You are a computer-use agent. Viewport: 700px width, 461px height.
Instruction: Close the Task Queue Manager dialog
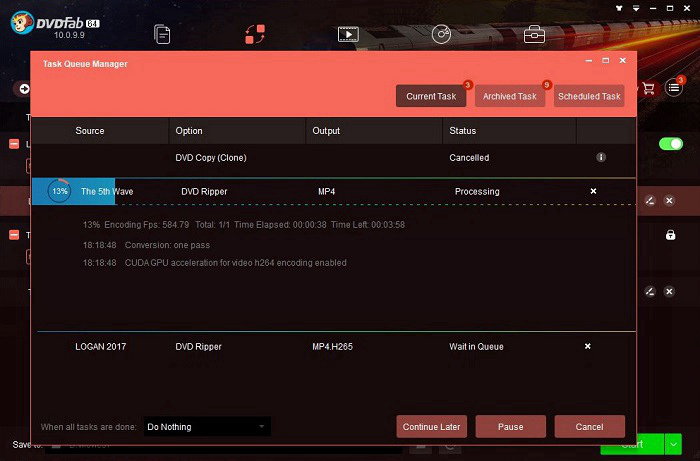tap(622, 60)
